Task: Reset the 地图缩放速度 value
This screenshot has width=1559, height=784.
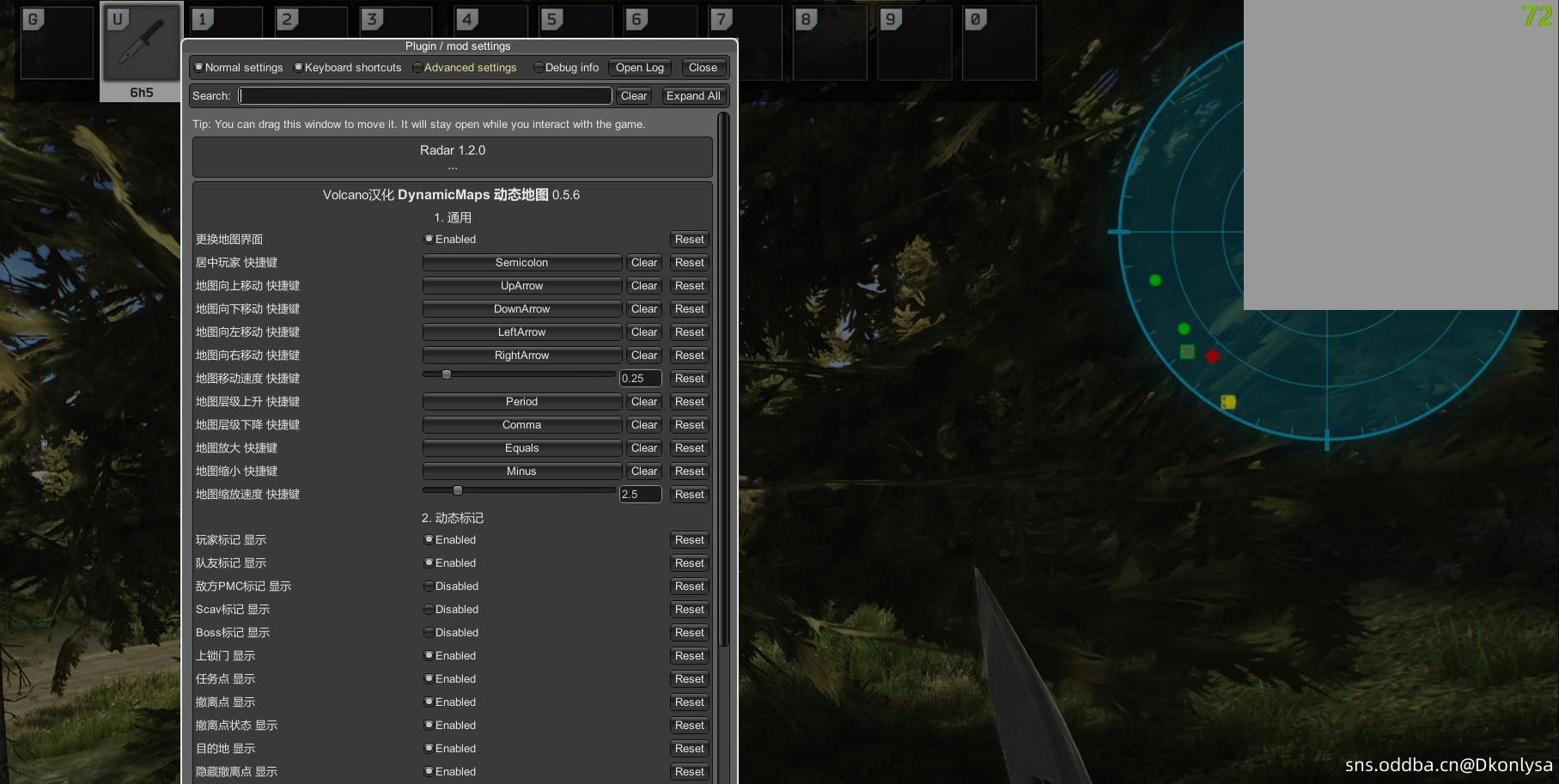Action: tap(690, 495)
